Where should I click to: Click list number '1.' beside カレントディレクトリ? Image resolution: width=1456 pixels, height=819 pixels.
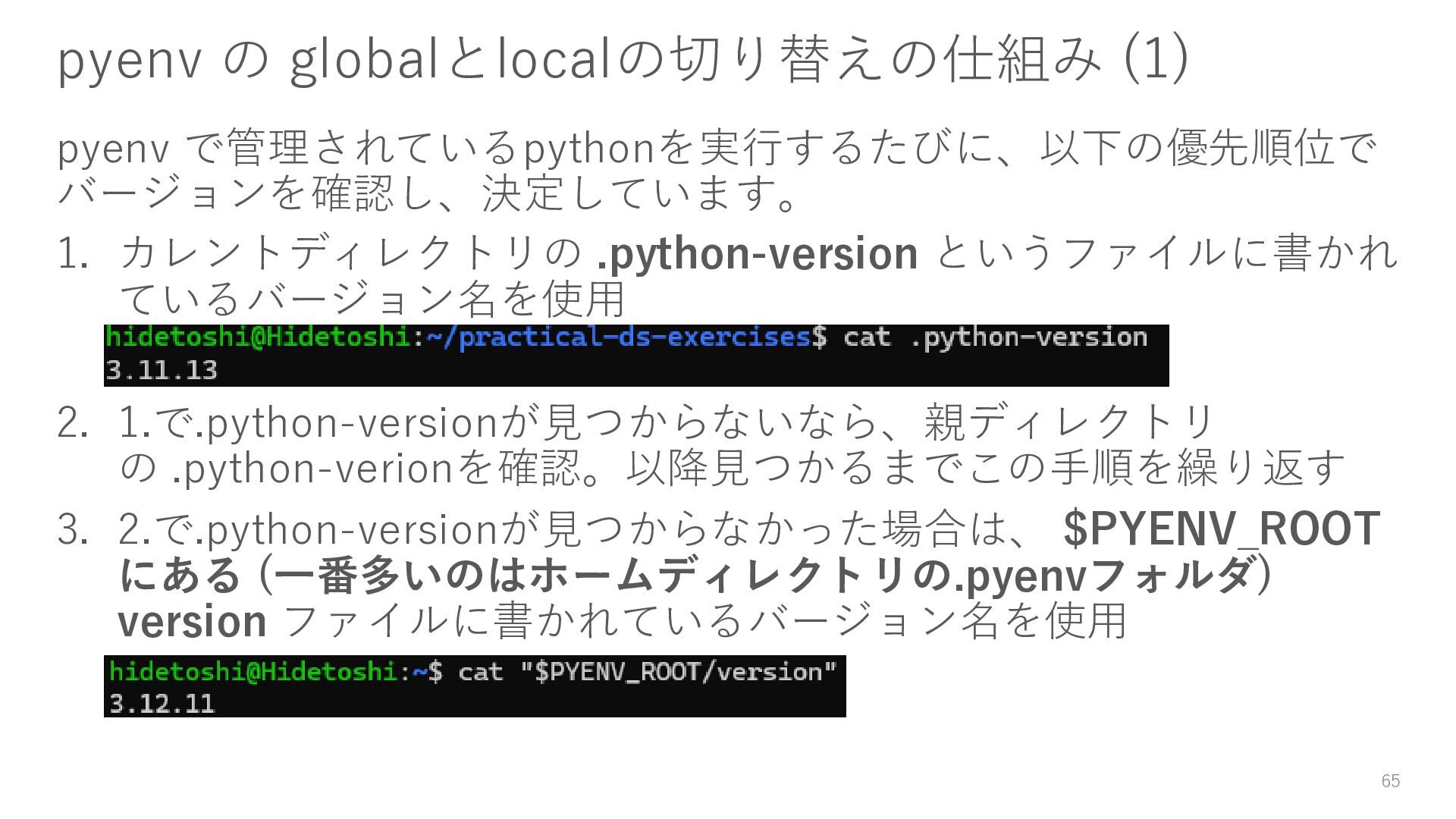pyautogui.click(x=75, y=254)
